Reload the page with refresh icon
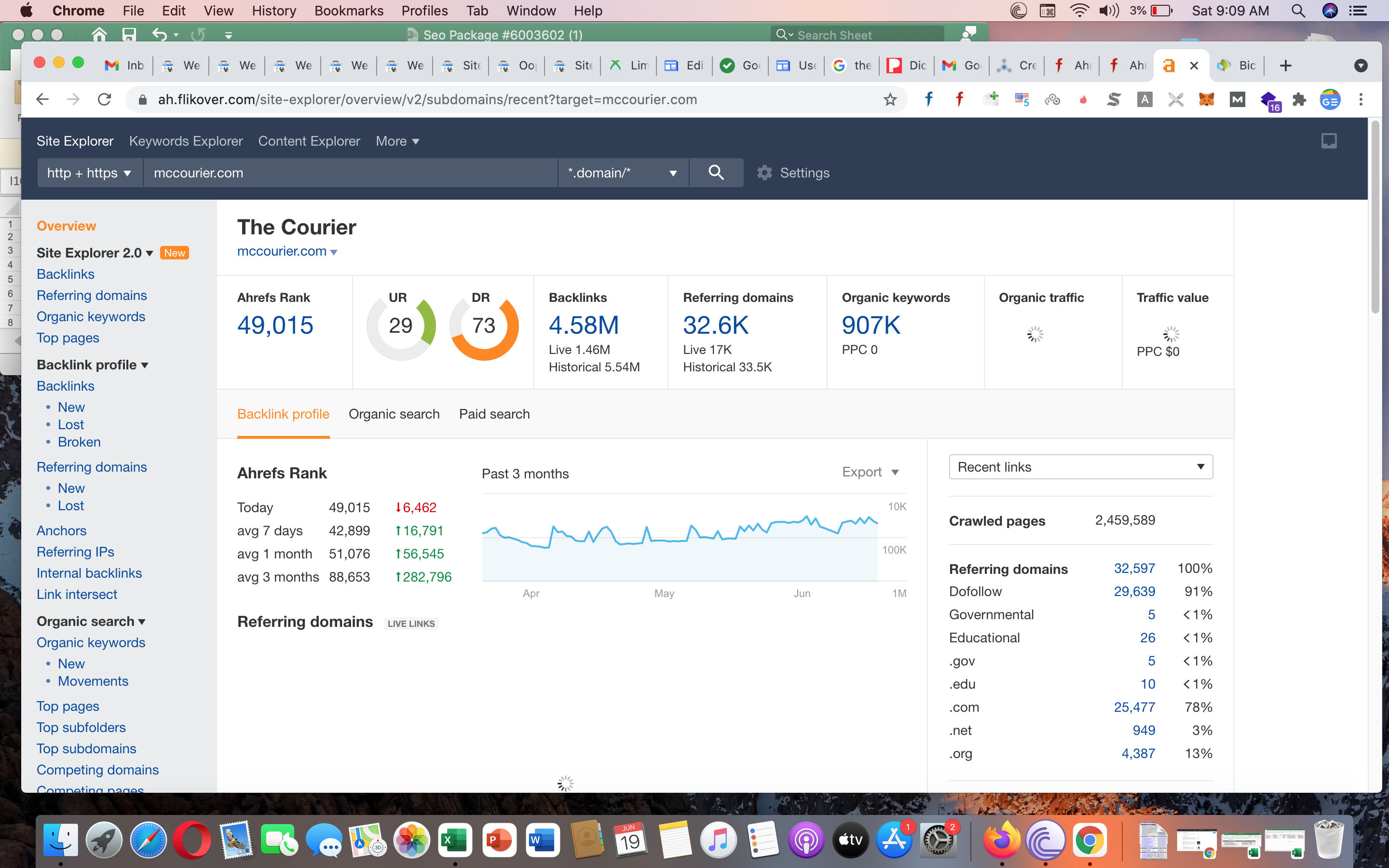 point(105,99)
